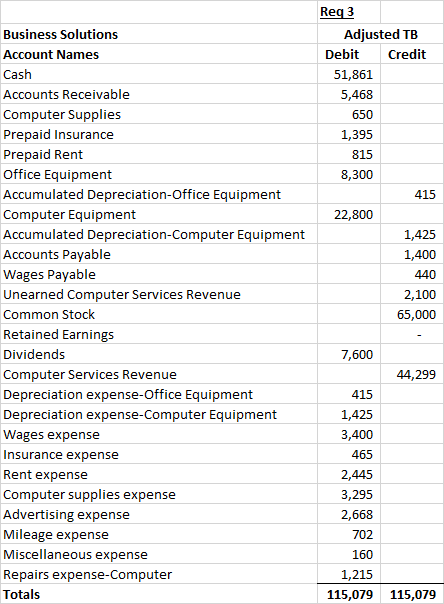Click the 'Wages expense' label
The height and width of the screenshot is (604, 444).
click(x=51, y=435)
